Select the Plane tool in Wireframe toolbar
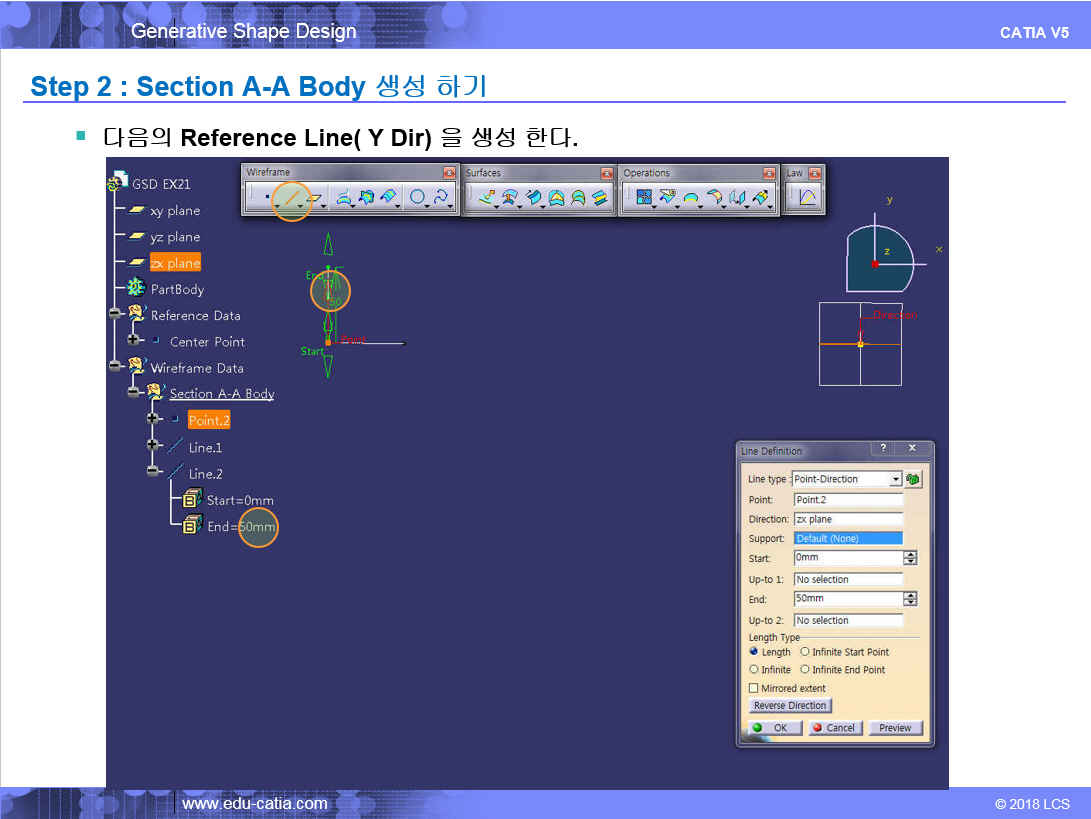 (x=315, y=198)
